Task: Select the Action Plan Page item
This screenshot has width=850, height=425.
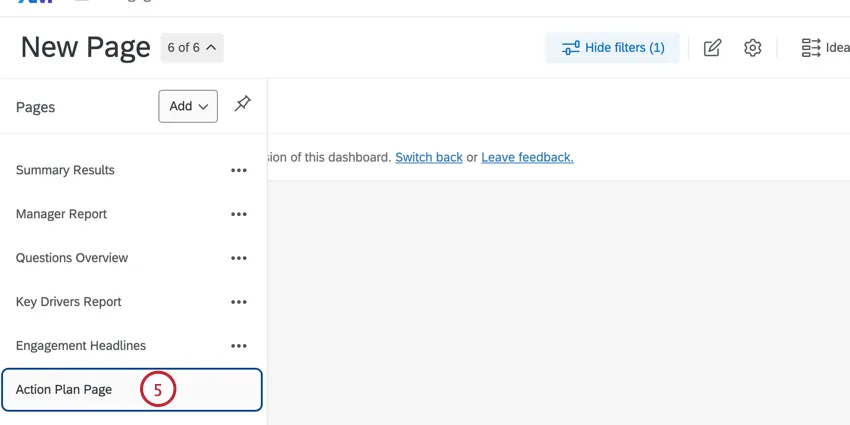Action: [64, 390]
